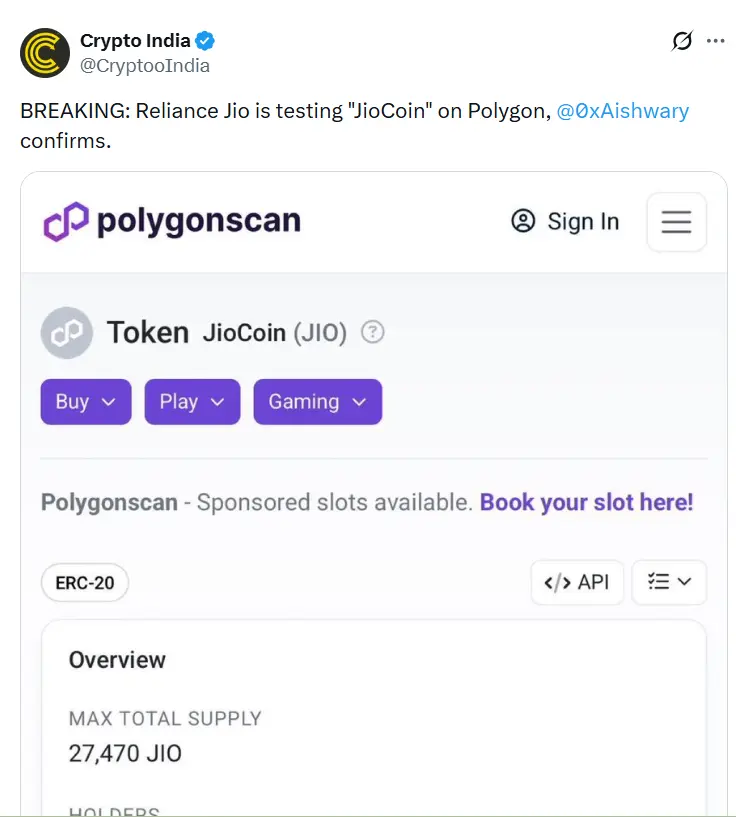Click the Grok icon on the tweet
The image size is (736, 817).
681,42
